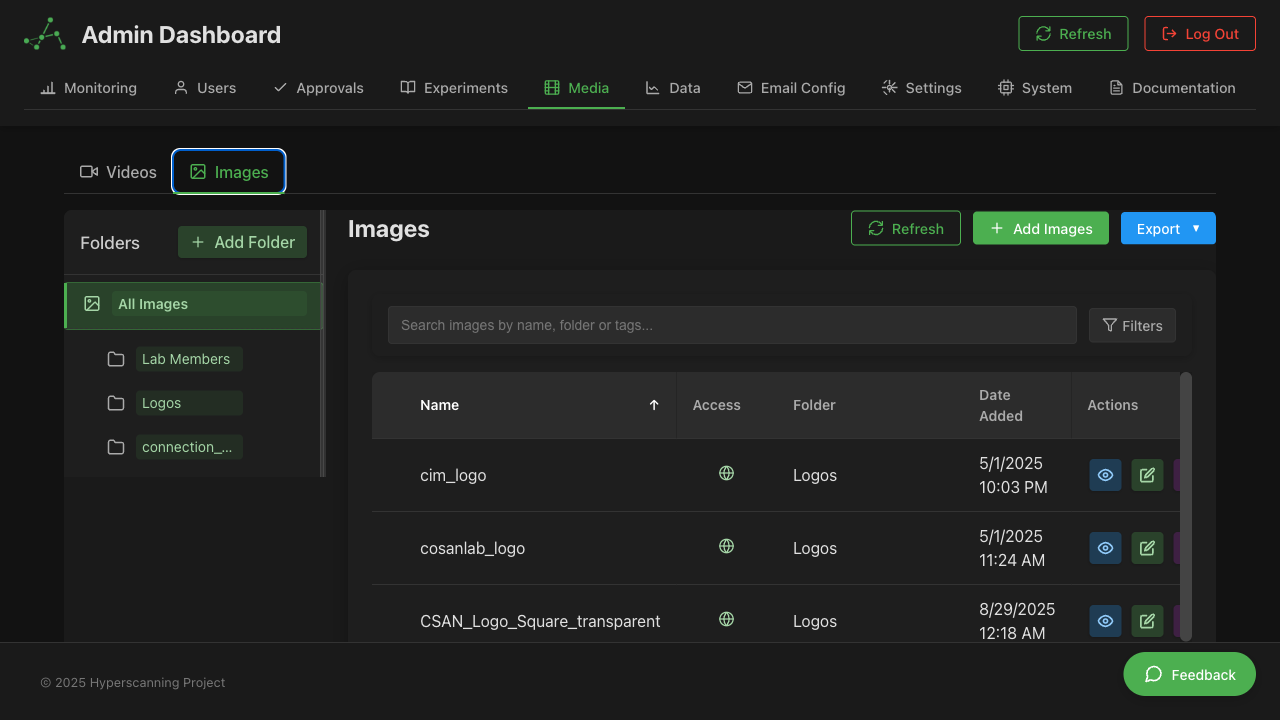The image size is (1280, 720).
Task: Click the folder icon beside Lab Members
Action: click(x=115, y=358)
